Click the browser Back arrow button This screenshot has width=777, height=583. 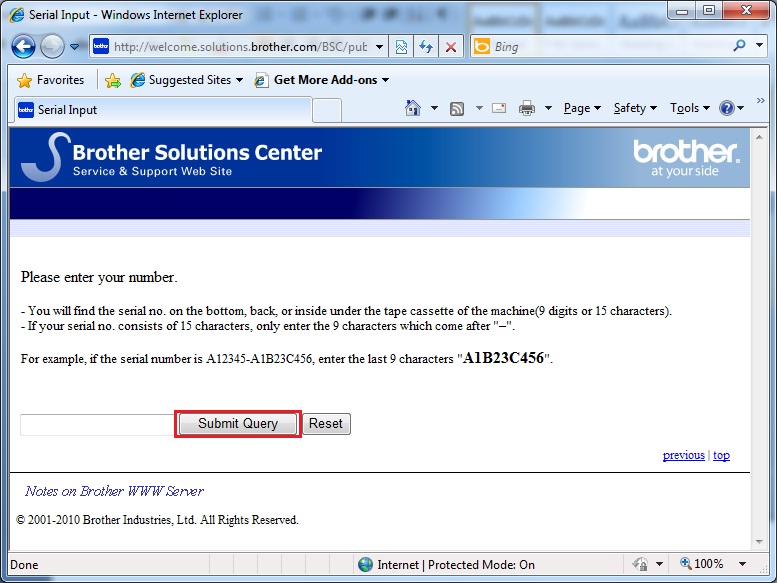(x=24, y=46)
